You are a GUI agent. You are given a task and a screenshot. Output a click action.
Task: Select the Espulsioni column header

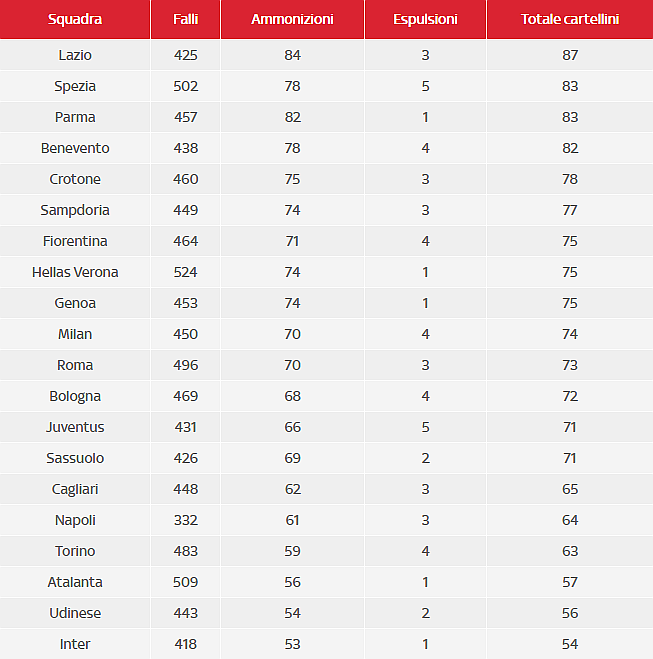(425, 19)
